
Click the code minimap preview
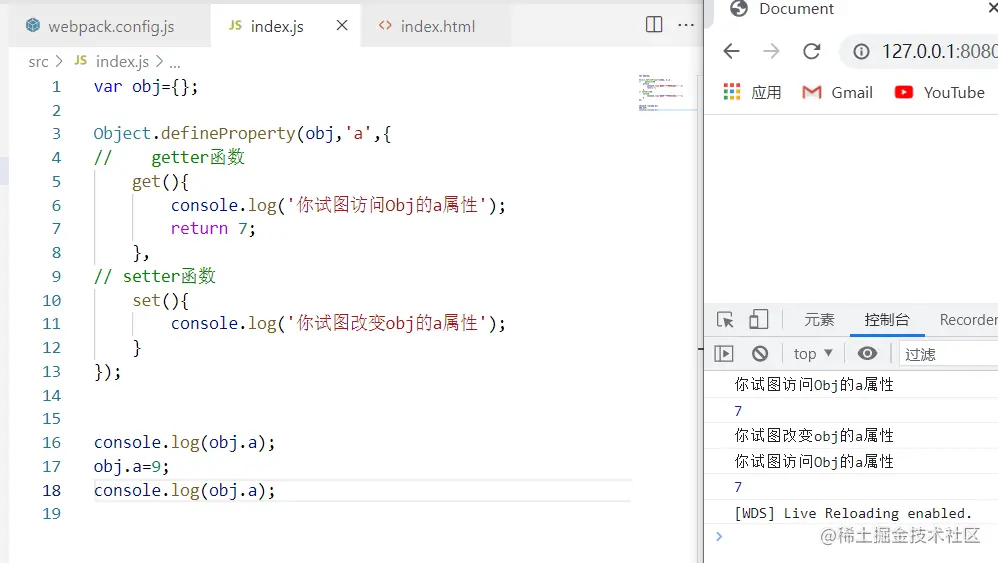click(662, 93)
